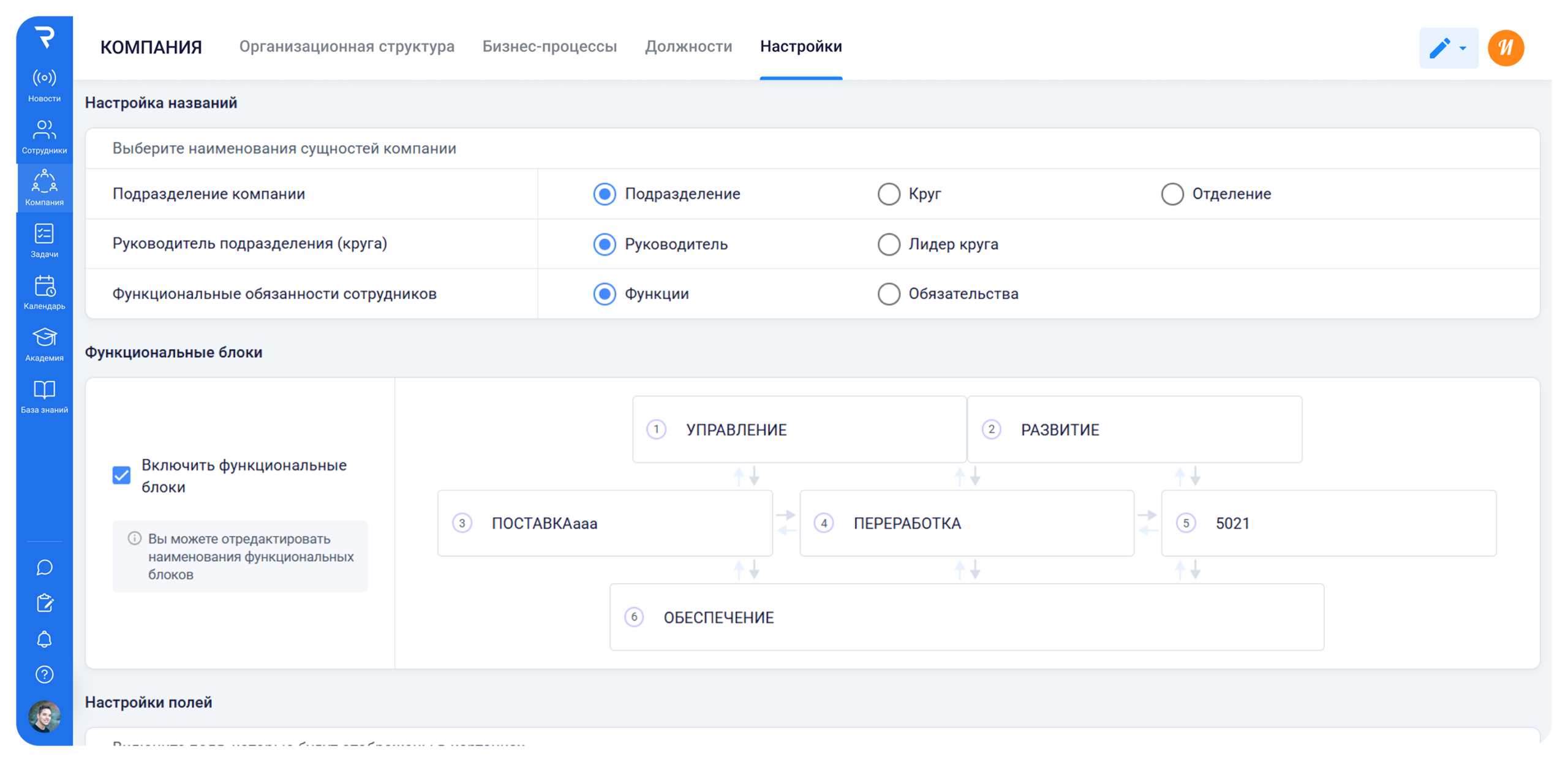Image resolution: width=1568 pixels, height=762 pixels.
Task: Open help question mark icon
Action: [44, 674]
